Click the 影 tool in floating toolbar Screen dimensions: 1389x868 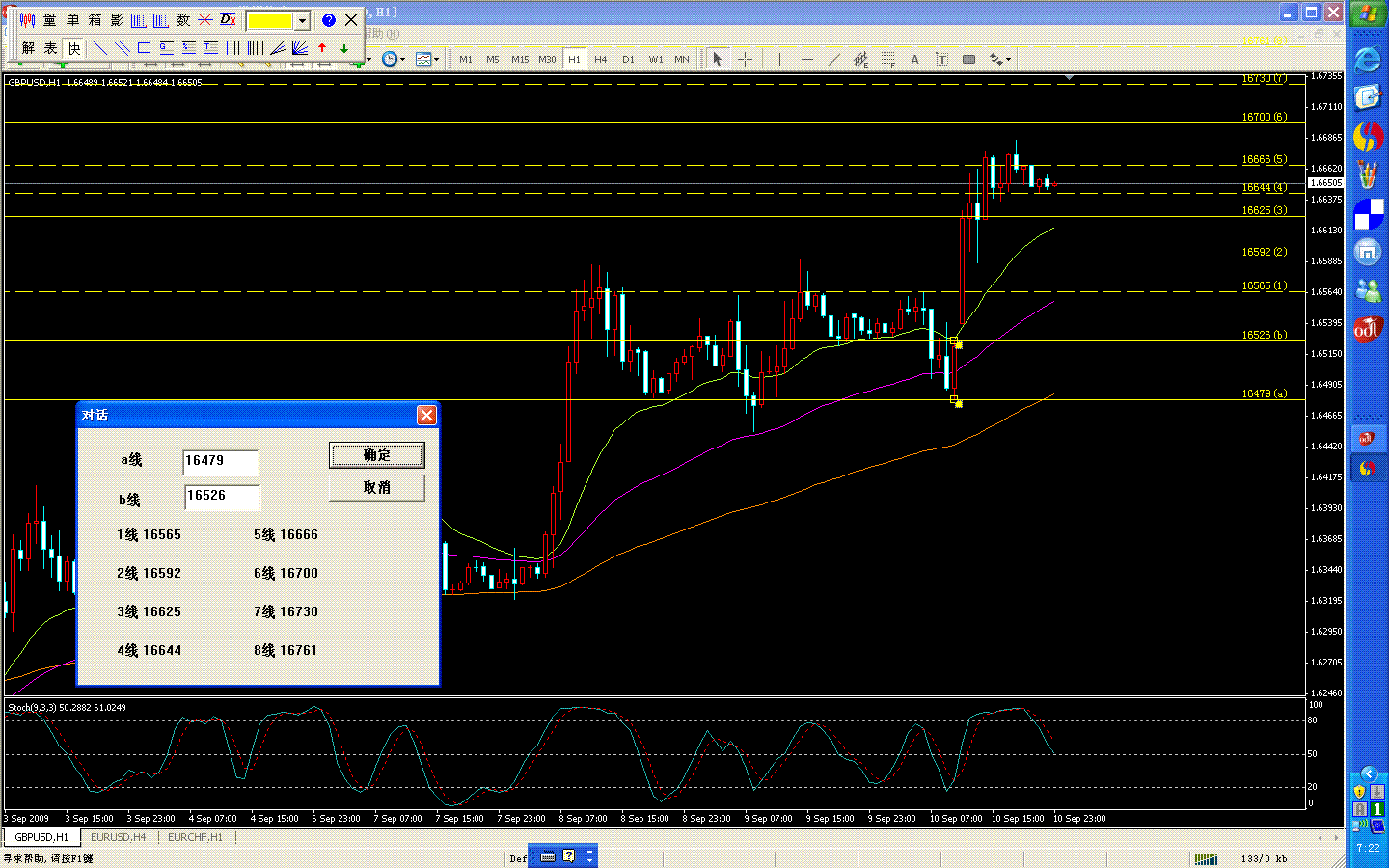click(x=117, y=19)
